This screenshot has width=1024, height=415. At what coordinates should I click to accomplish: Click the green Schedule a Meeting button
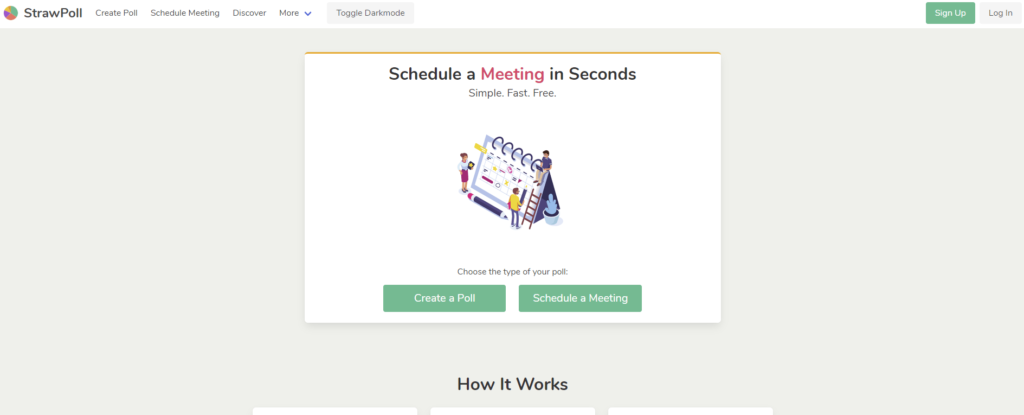tap(580, 298)
